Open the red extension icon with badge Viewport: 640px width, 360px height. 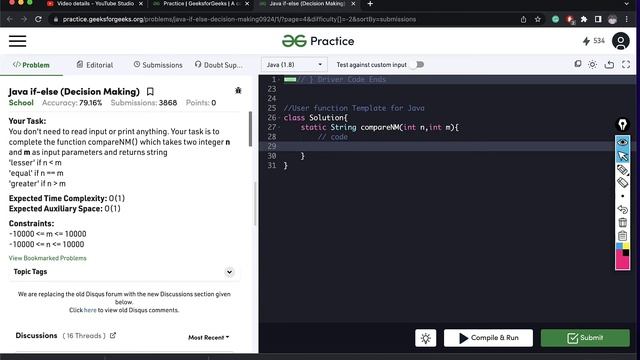(x=570, y=19)
